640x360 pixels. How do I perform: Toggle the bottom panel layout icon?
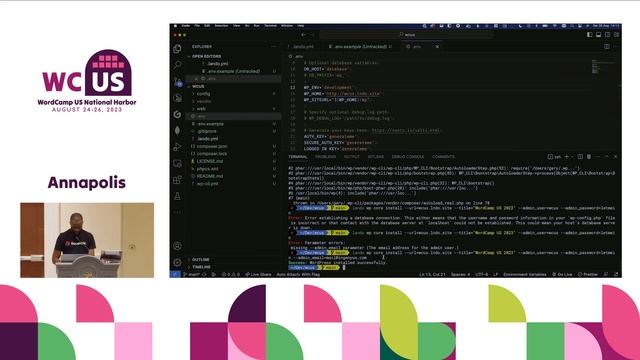(598, 35)
